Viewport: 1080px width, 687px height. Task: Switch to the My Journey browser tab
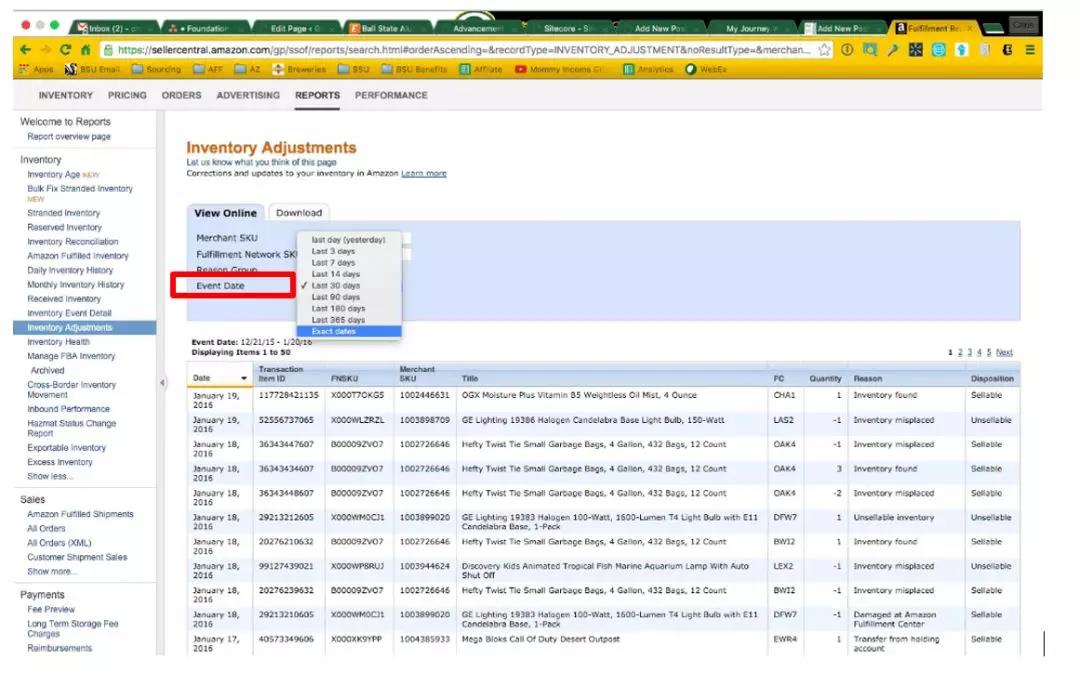[x=749, y=28]
